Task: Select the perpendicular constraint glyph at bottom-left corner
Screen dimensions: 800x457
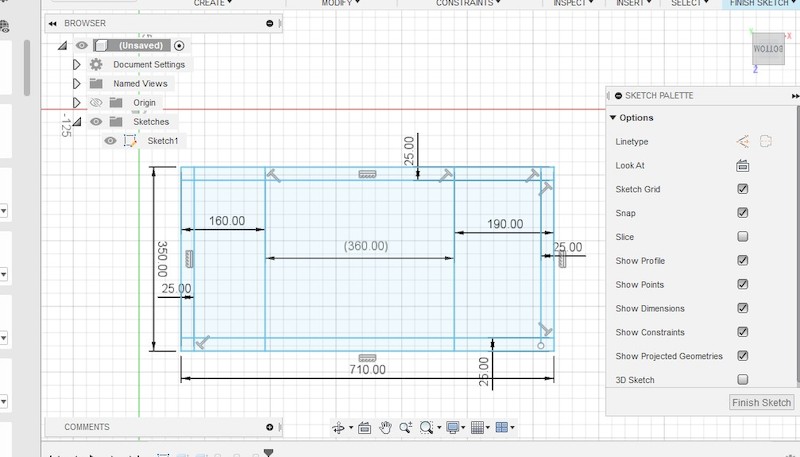Action: [203, 342]
